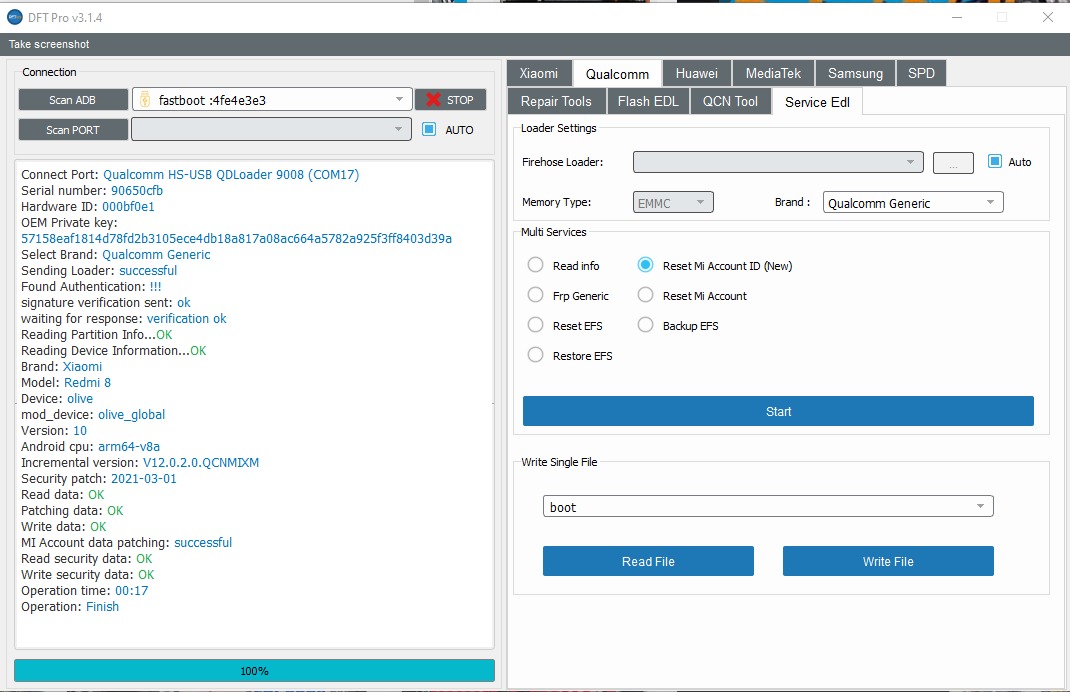Select the Reset EFS radio button
Viewport: 1070px width, 692px height.
point(536,325)
